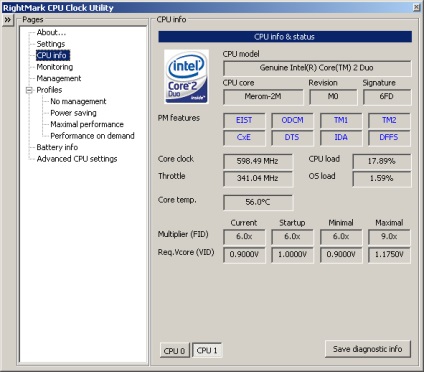Open the No management profile
Image resolution: width=424 pixels, height=372 pixels.
[78, 101]
